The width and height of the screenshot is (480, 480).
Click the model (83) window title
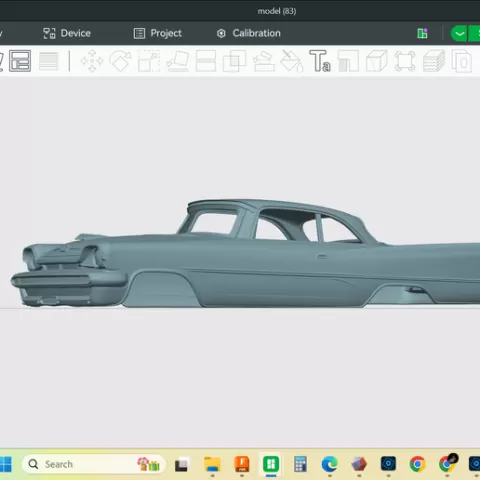point(277,11)
